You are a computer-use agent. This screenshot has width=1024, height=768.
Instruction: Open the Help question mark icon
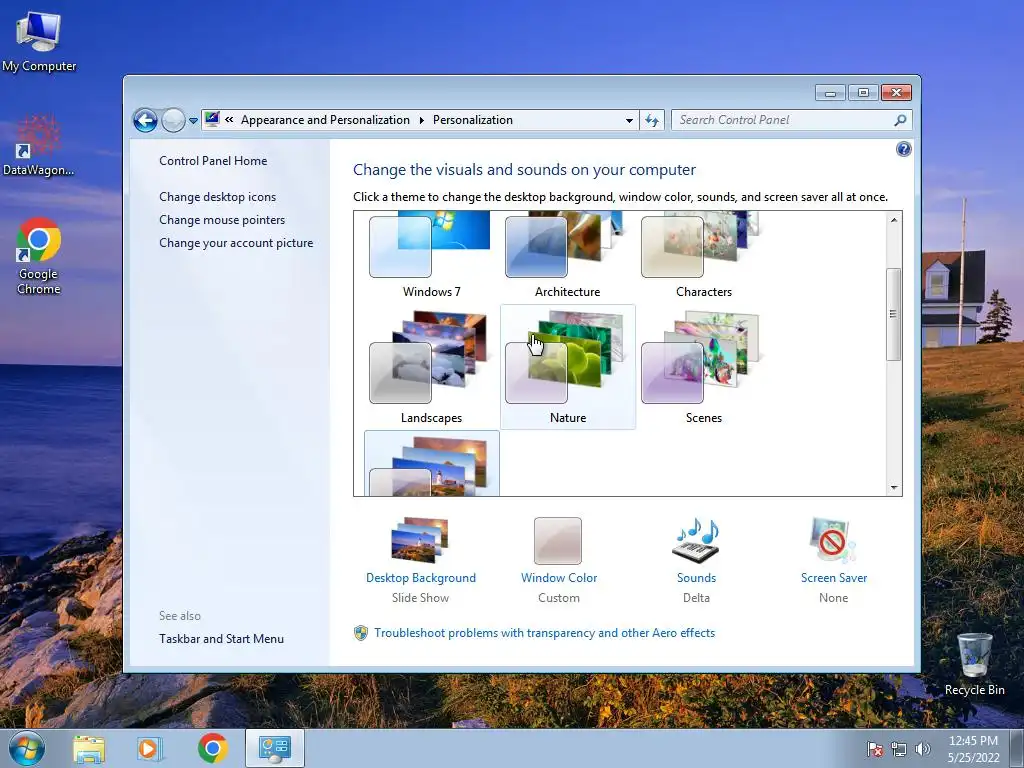coord(903,150)
